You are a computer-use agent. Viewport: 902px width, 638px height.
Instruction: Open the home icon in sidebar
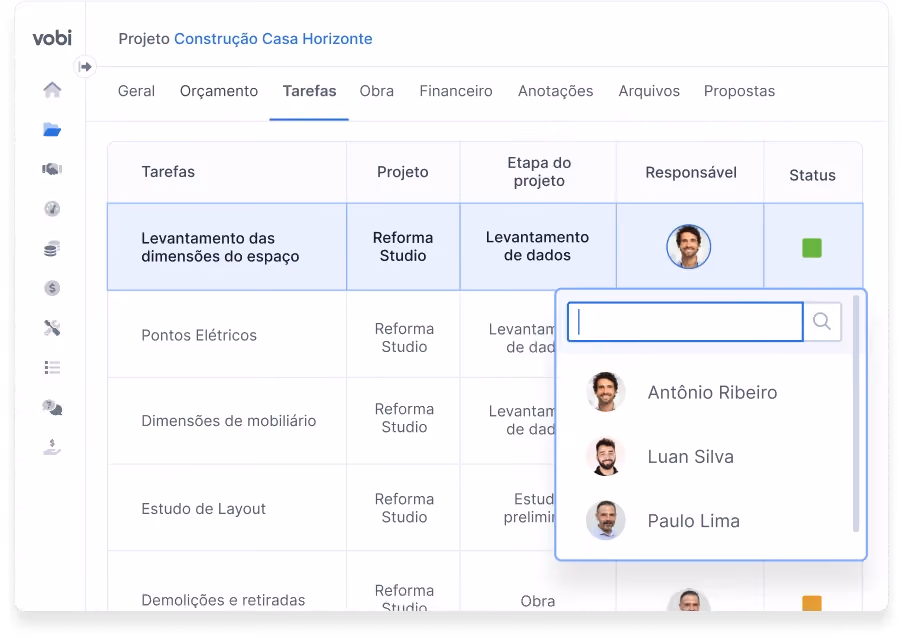52,90
